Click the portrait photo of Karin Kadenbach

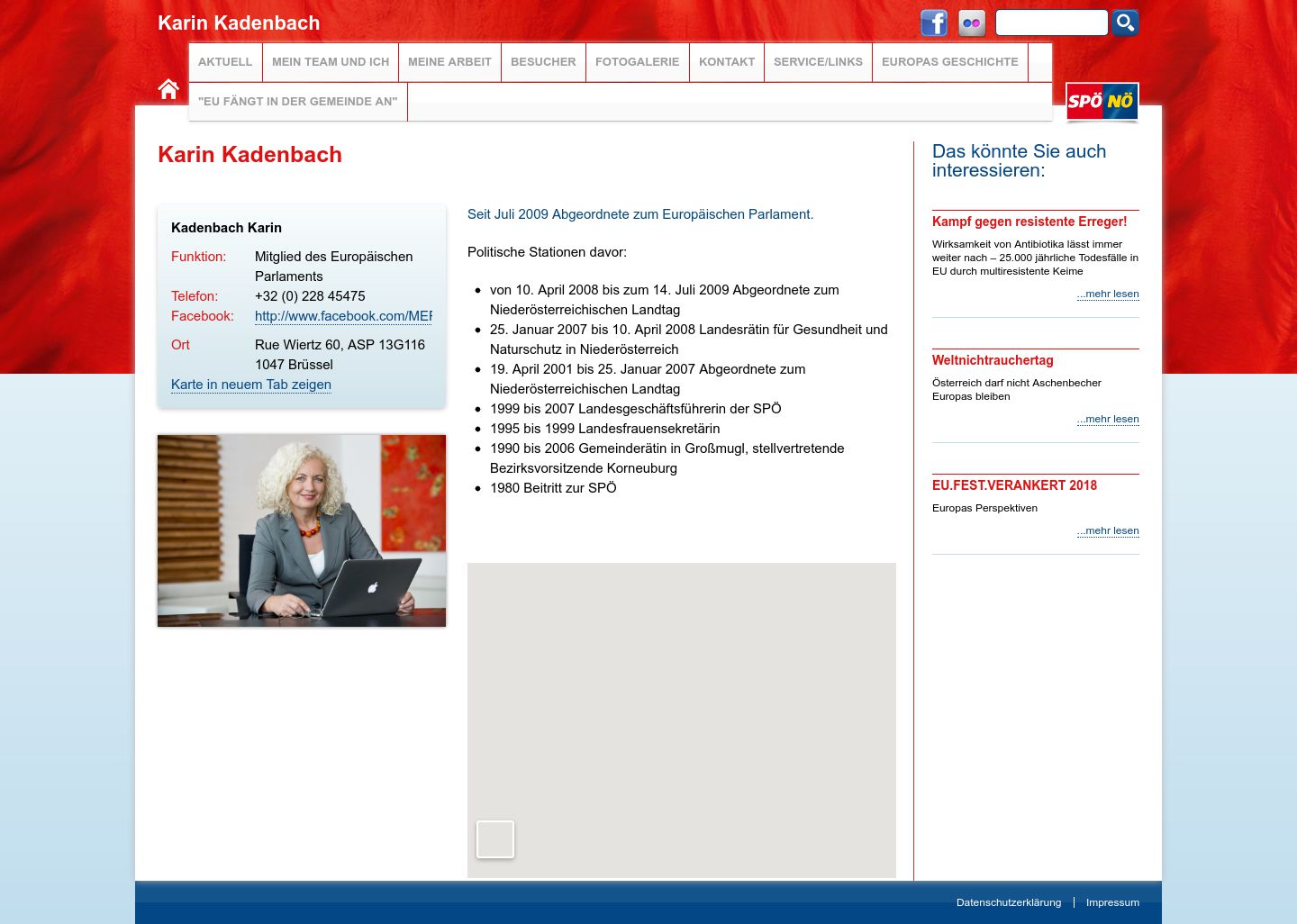pyautogui.click(x=302, y=530)
